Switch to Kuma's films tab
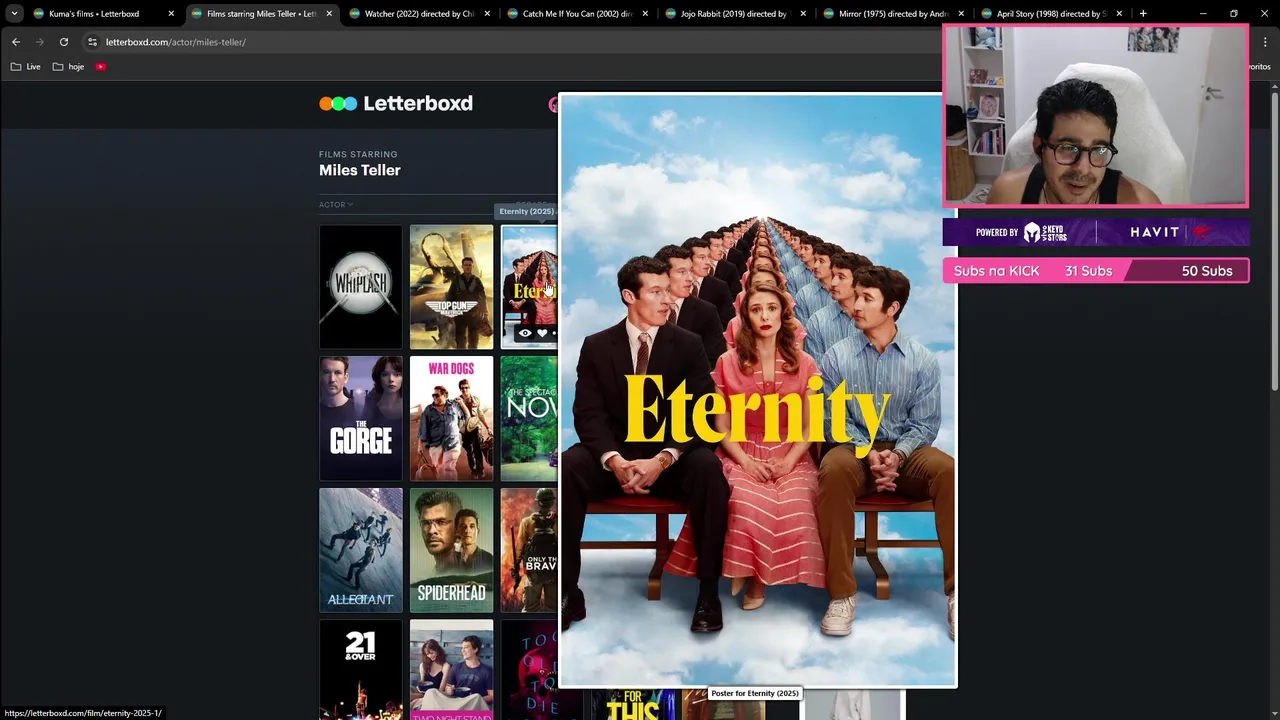This screenshot has width=1280, height=720. click(x=94, y=14)
